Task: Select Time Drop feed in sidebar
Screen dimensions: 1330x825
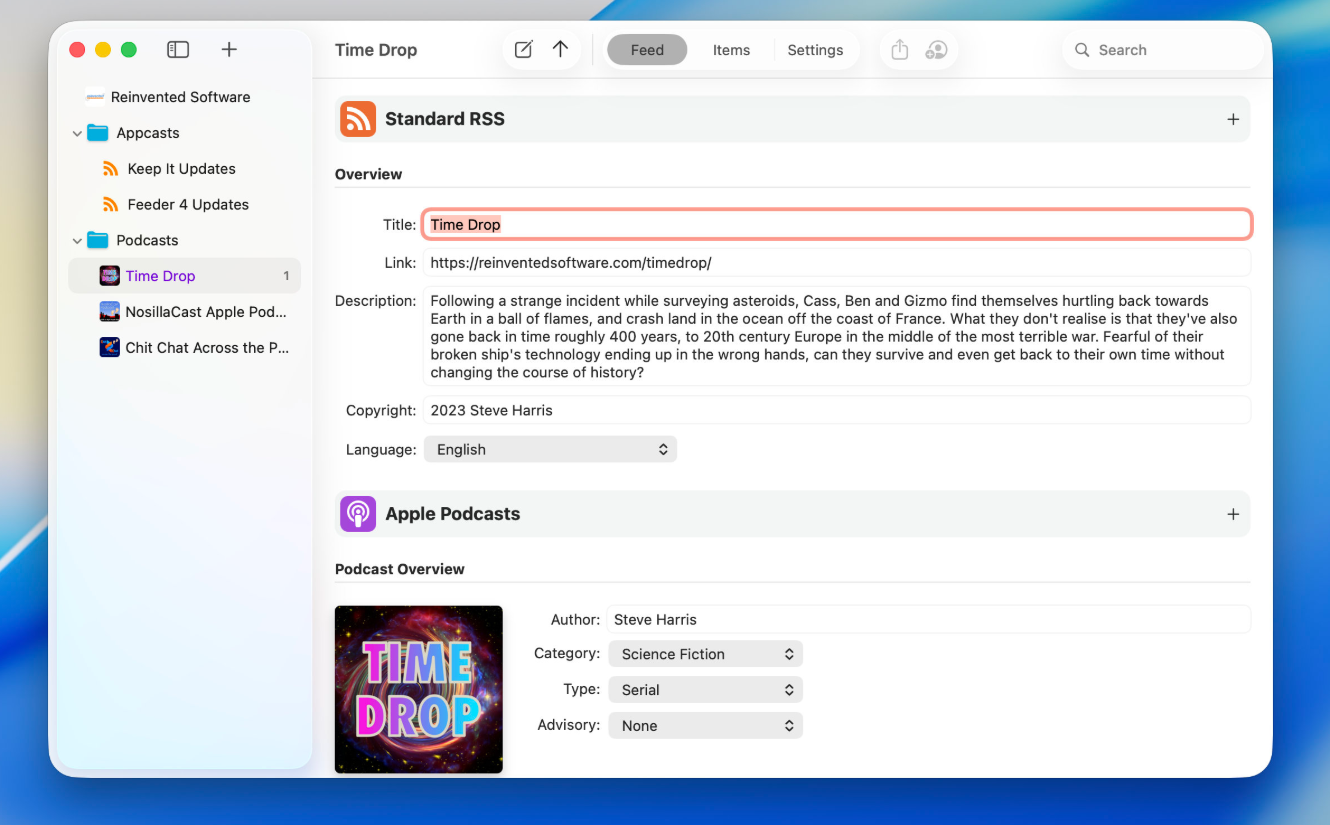Action: pyautogui.click(x=184, y=276)
